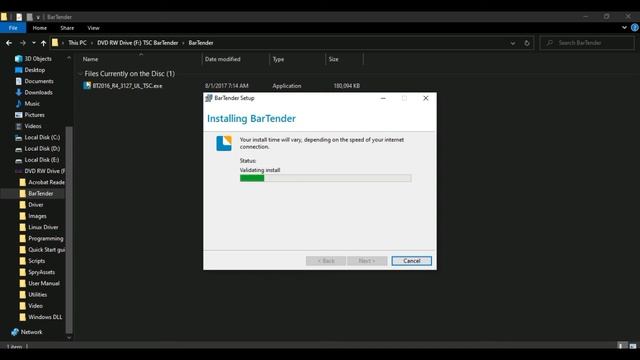The image size is (640, 360).
Task: Open the Images folder in the tree
Action: (x=37, y=216)
